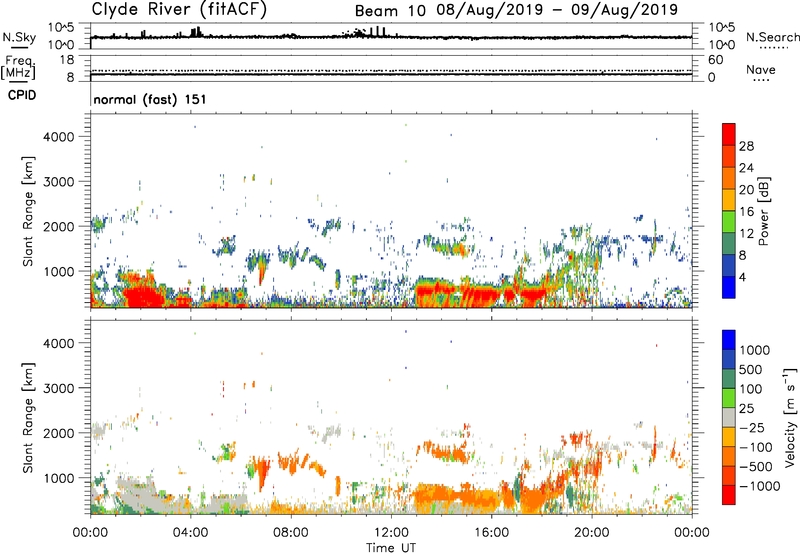Click the 'N.Sky' legend label
This screenshot has height=554, width=800.
19,37
